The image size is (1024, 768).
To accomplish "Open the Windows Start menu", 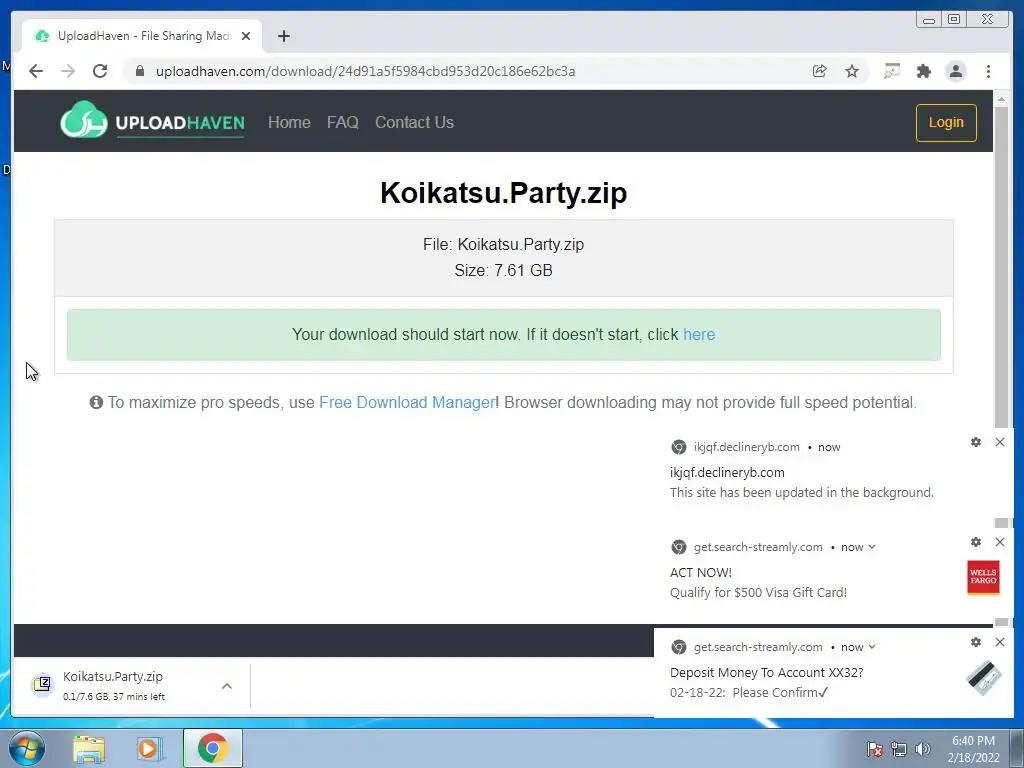I will tap(26, 748).
